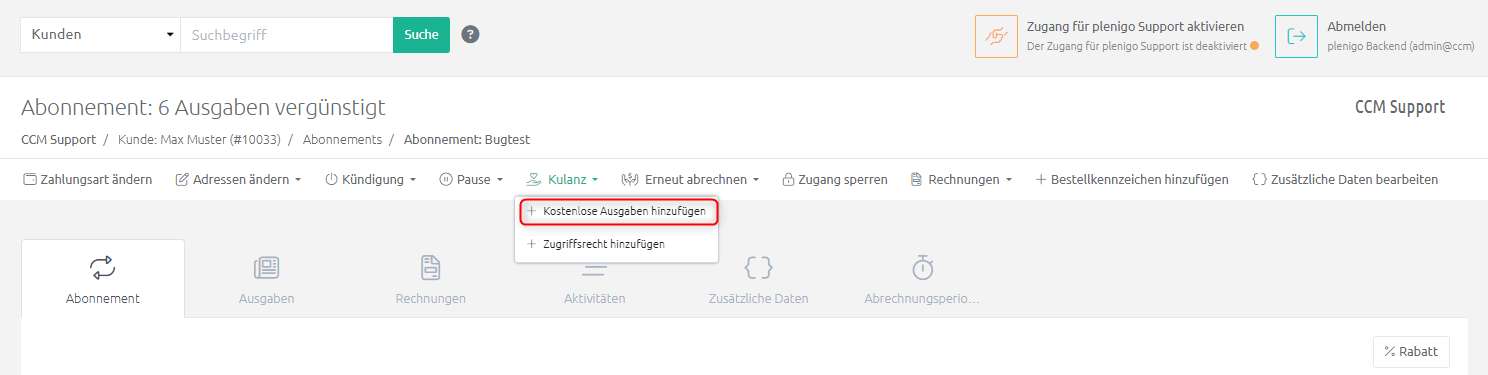Open the Rechnungen tab invoice icon
The height and width of the screenshot is (375, 1488).
430,268
